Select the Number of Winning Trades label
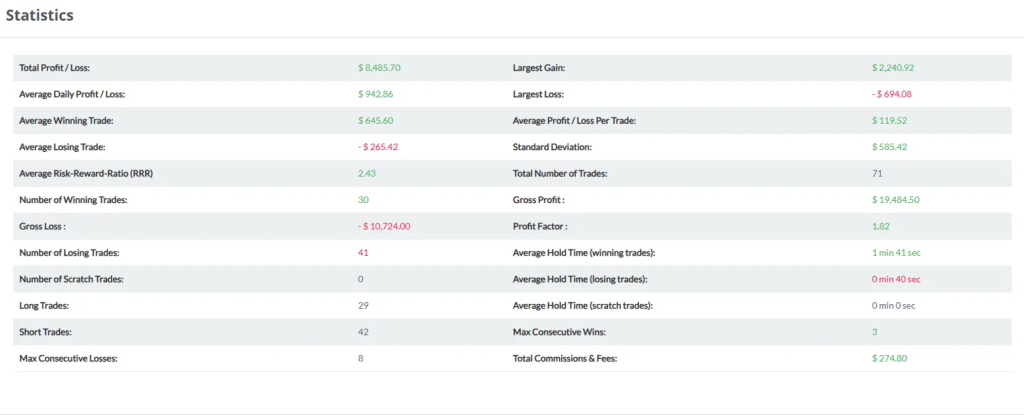The height and width of the screenshot is (415, 1024). (73, 200)
